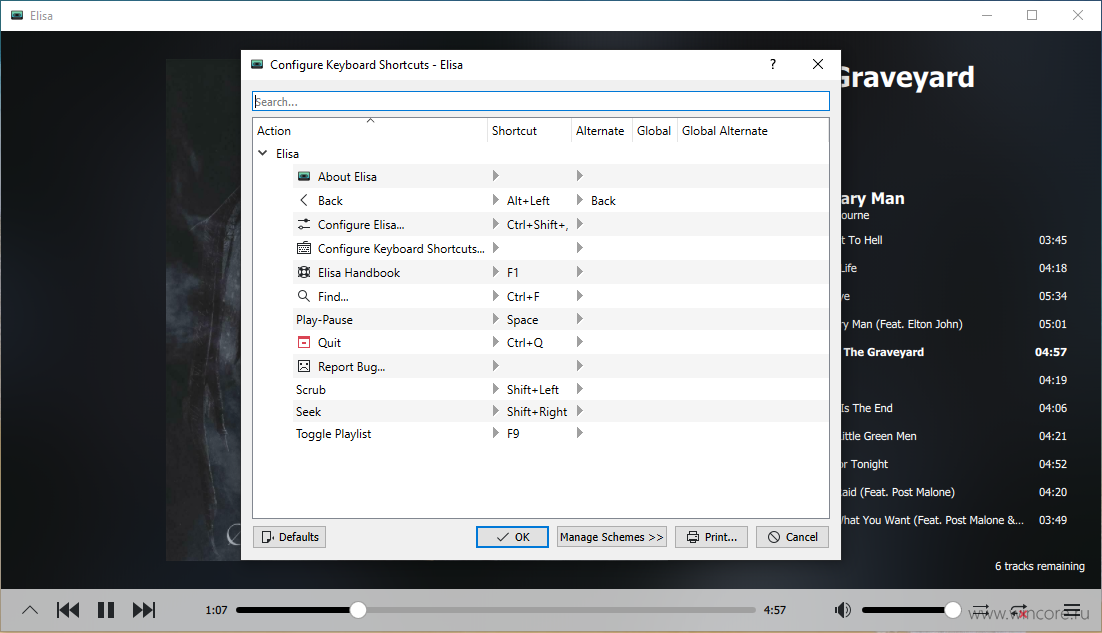Image resolution: width=1102 pixels, height=633 pixels.
Task: Expand shortcut arrow for Toggle Playlist F9
Action: 495,433
